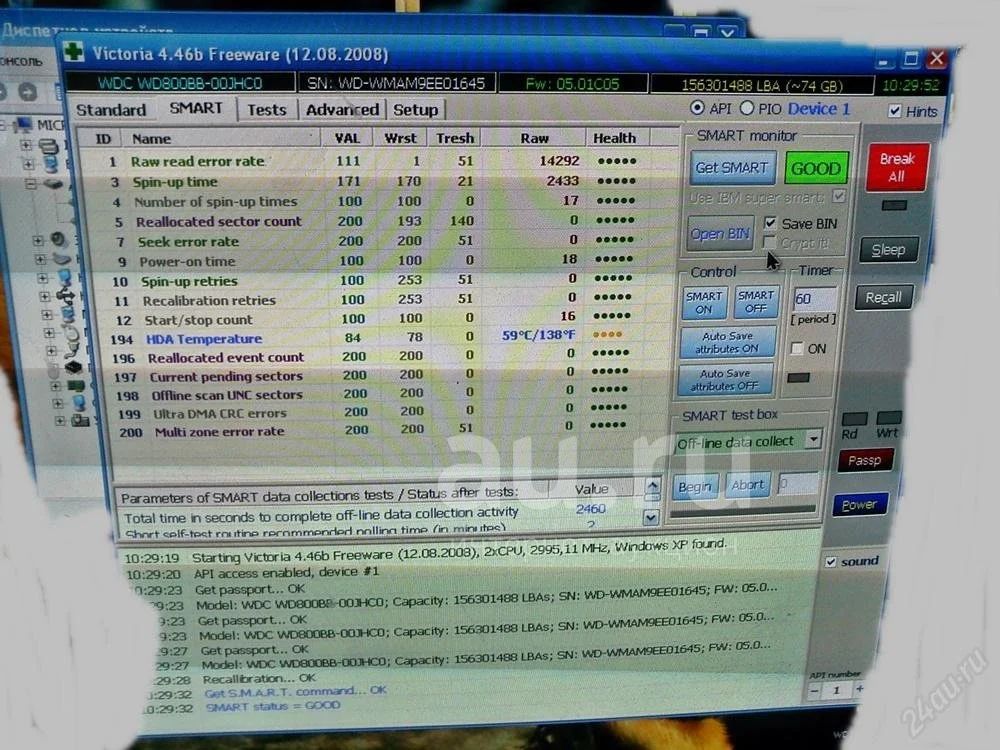Click the Abort button in SMART test box

747,485
